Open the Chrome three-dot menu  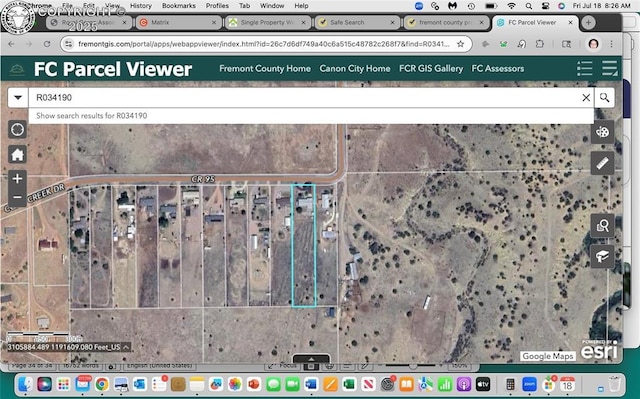(611, 44)
